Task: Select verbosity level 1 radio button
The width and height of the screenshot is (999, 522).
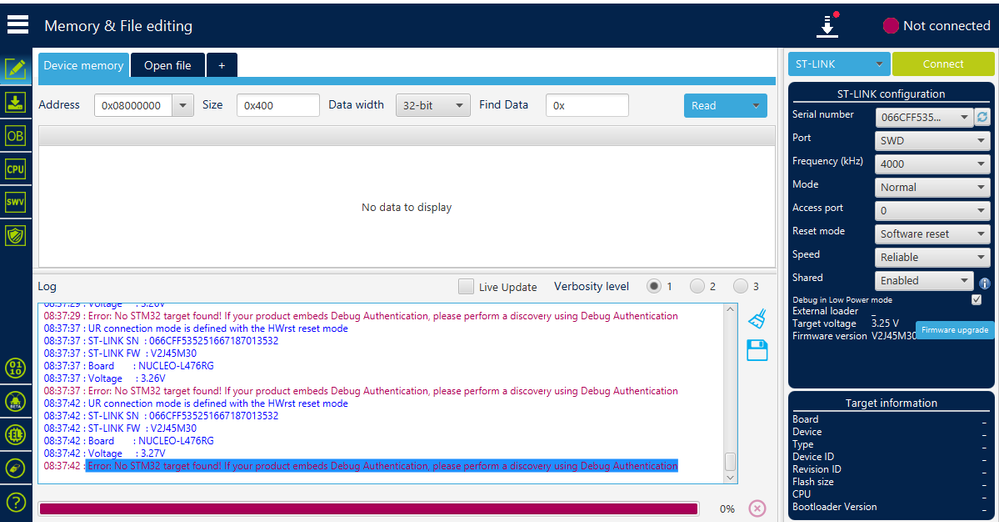Action: (654, 286)
